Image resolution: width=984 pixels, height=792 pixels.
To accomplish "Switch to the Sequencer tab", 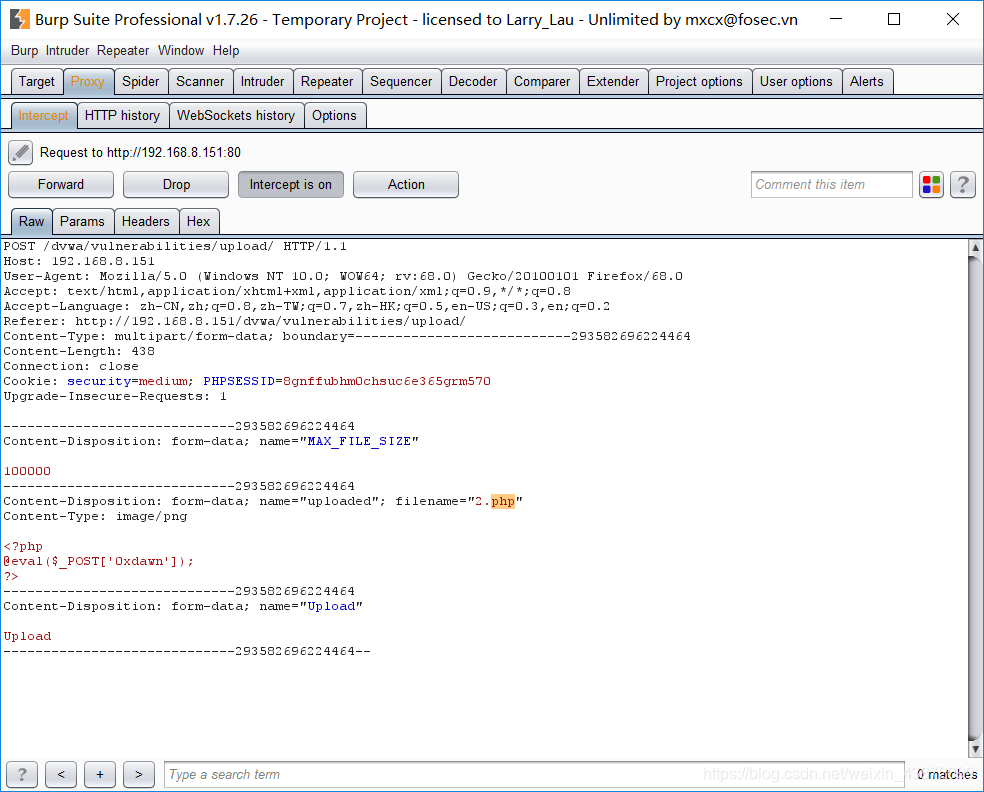I will 401,82.
